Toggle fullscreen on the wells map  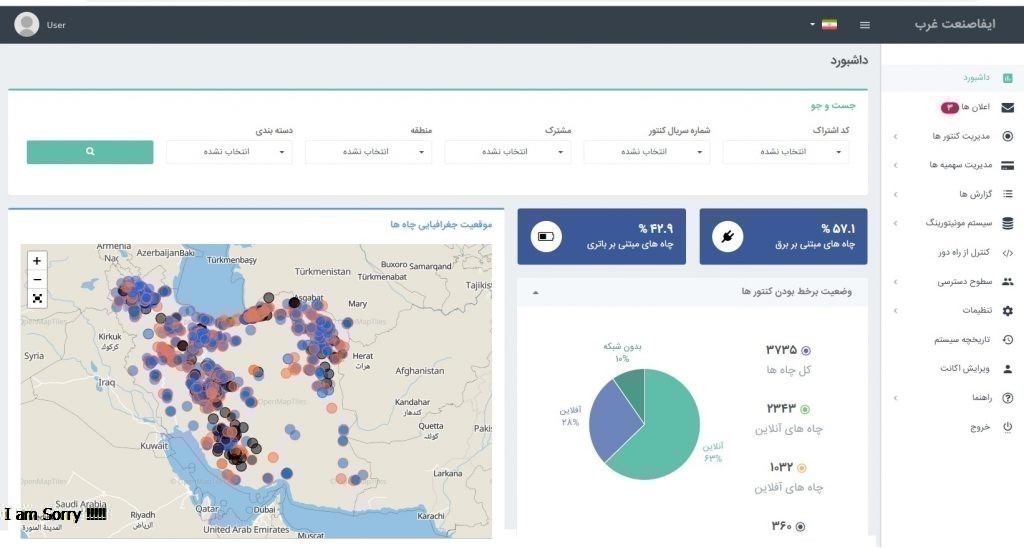(x=37, y=298)
